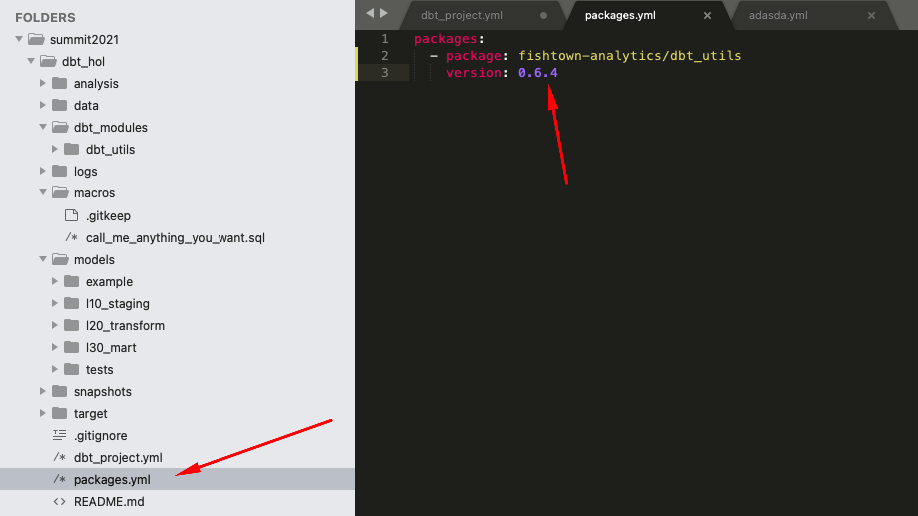Click line number 2 in gutter
Image resolution: width=918 pixels, height=516 pixels.
(x=385, y=56)
